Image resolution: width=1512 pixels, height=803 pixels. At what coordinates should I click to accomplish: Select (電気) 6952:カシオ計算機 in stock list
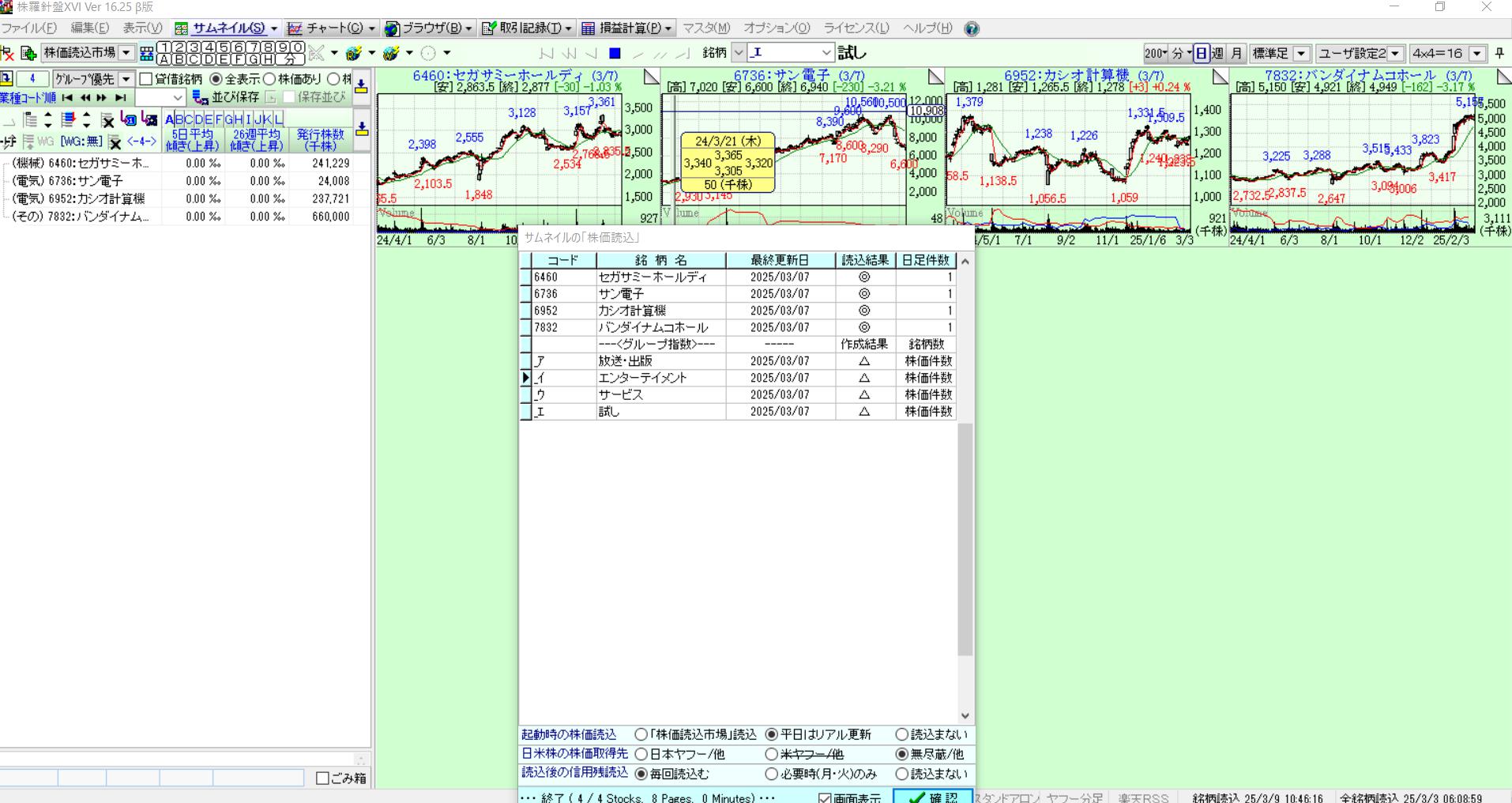[79, 198]
